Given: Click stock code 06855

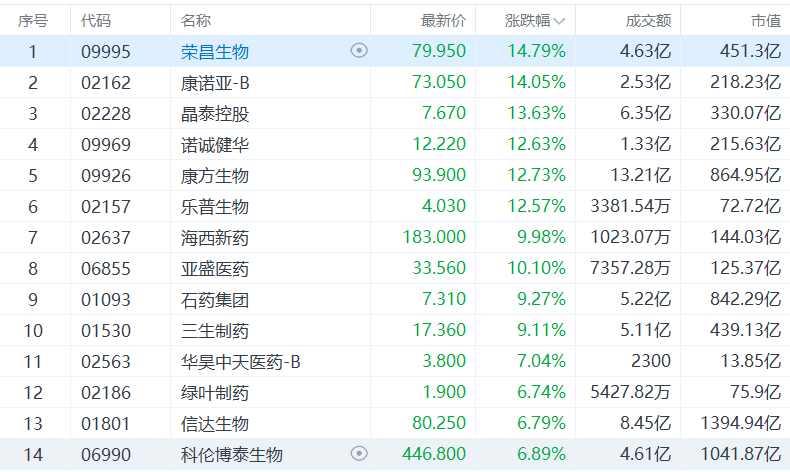Looking at the screenshot, I should click(106, 269).
